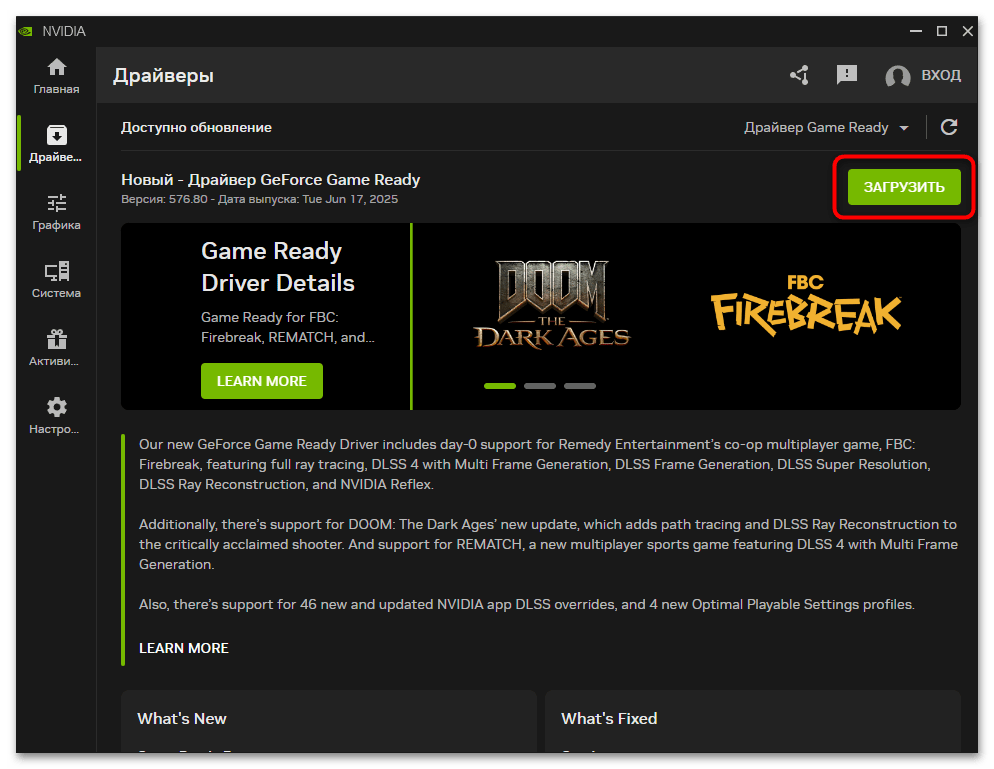Click the Game Ready Driver Details heading
The height and width of the screenshot is (769, 994).
278,267
